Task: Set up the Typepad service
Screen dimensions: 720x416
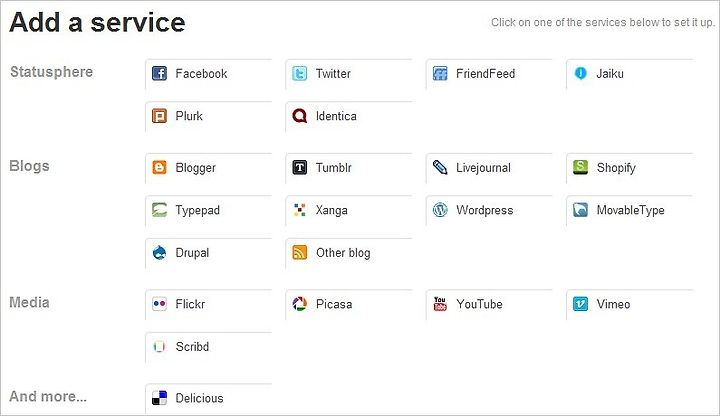Action: (x=209, y=210)
